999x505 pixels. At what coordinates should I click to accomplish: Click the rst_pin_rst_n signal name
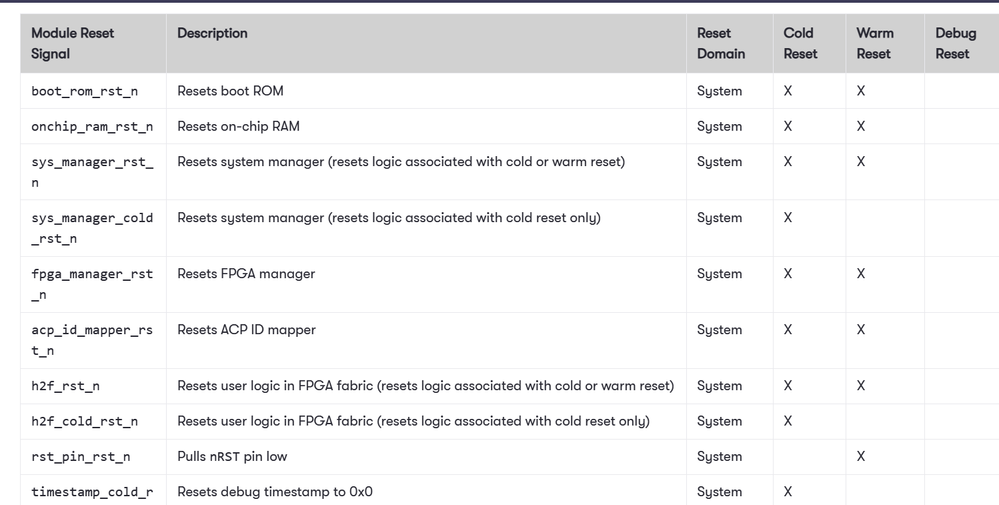(81, 457)
